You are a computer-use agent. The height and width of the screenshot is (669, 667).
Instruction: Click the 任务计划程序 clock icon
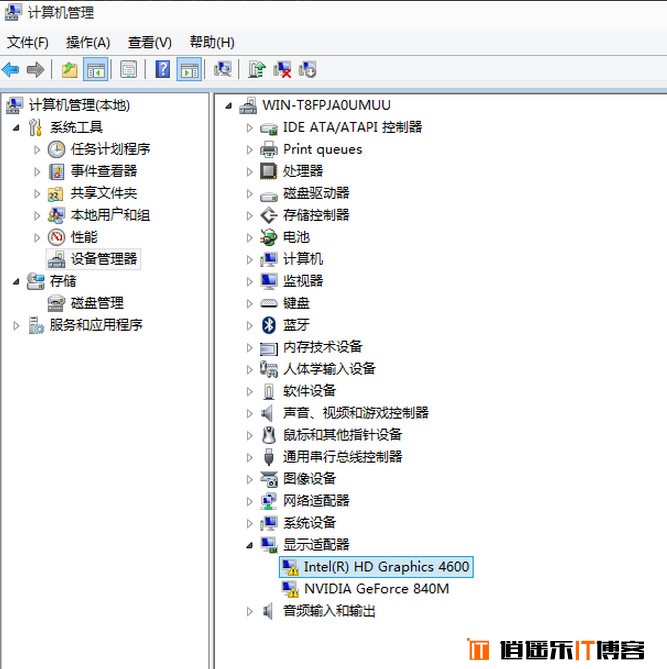[x=56, y=149]
